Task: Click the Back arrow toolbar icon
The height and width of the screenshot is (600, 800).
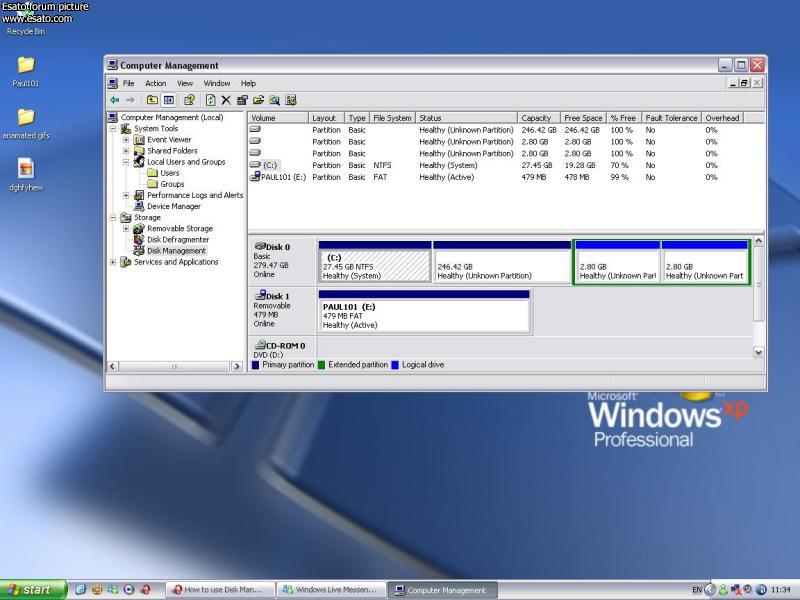Action: 115,100
